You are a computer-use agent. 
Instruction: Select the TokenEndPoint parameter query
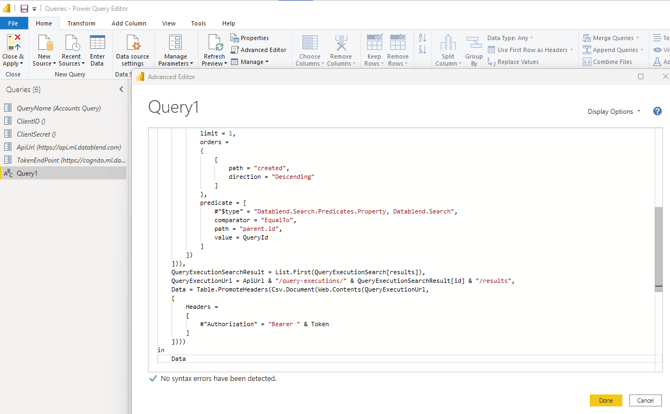[63, 160]
